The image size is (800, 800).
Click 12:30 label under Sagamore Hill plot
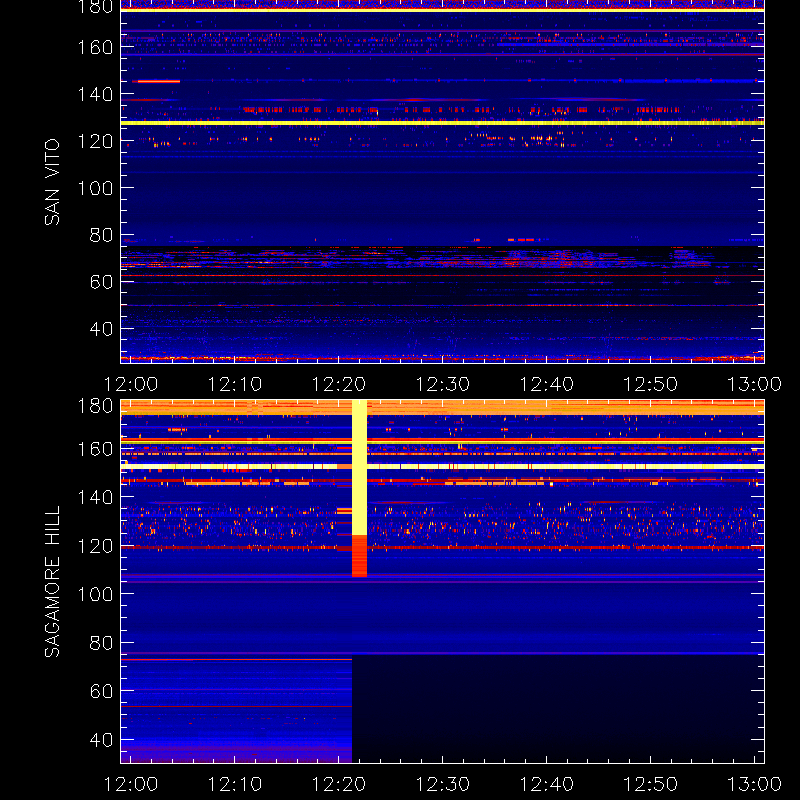[442, 784]
